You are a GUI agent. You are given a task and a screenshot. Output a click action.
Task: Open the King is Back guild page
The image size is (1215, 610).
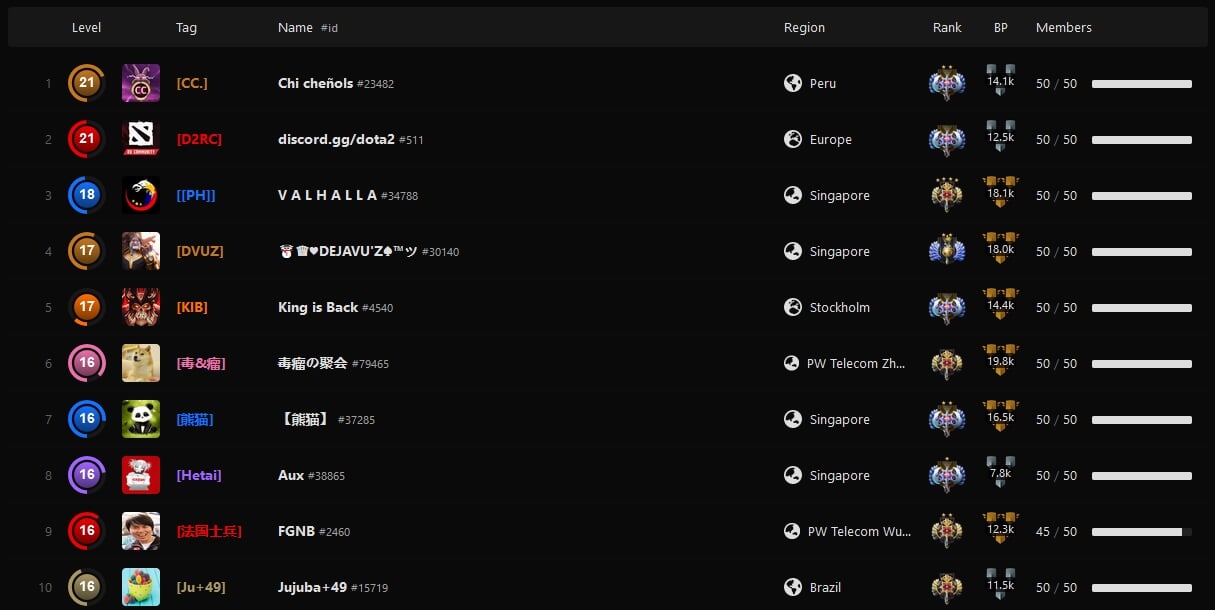(318, 307)
